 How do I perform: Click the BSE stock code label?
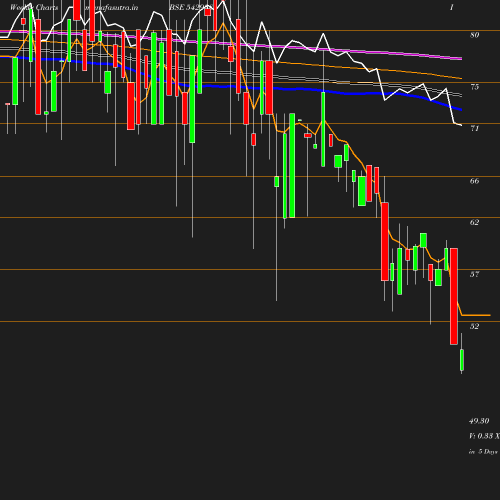point(191,7)
